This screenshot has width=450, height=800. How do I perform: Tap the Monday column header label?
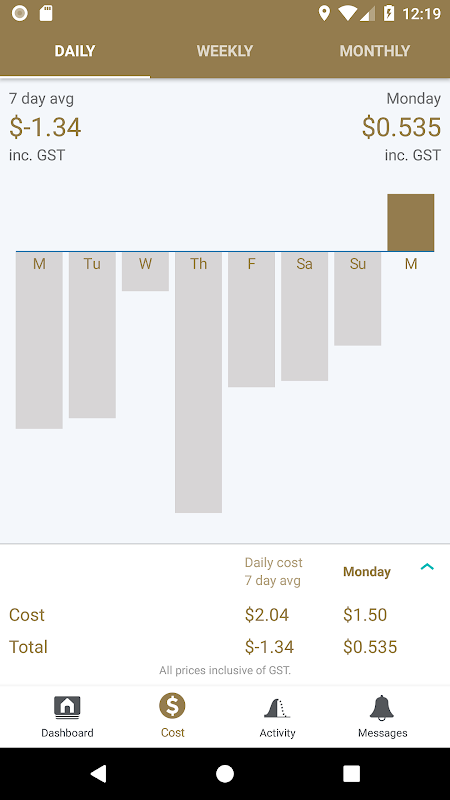(367, 572)
